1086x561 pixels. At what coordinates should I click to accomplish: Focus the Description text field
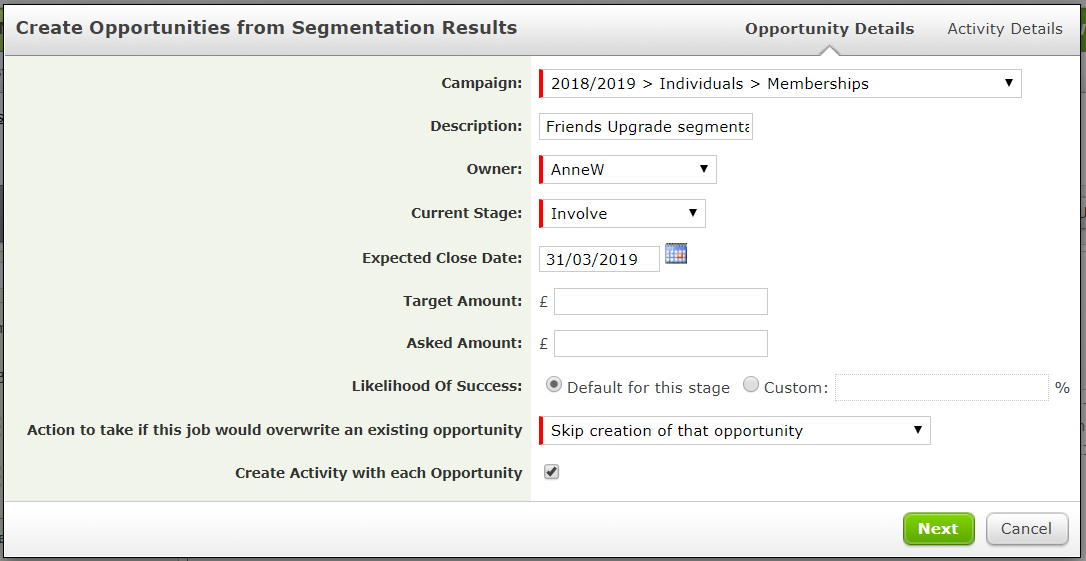pyautogui.click(x=646, y=127)
